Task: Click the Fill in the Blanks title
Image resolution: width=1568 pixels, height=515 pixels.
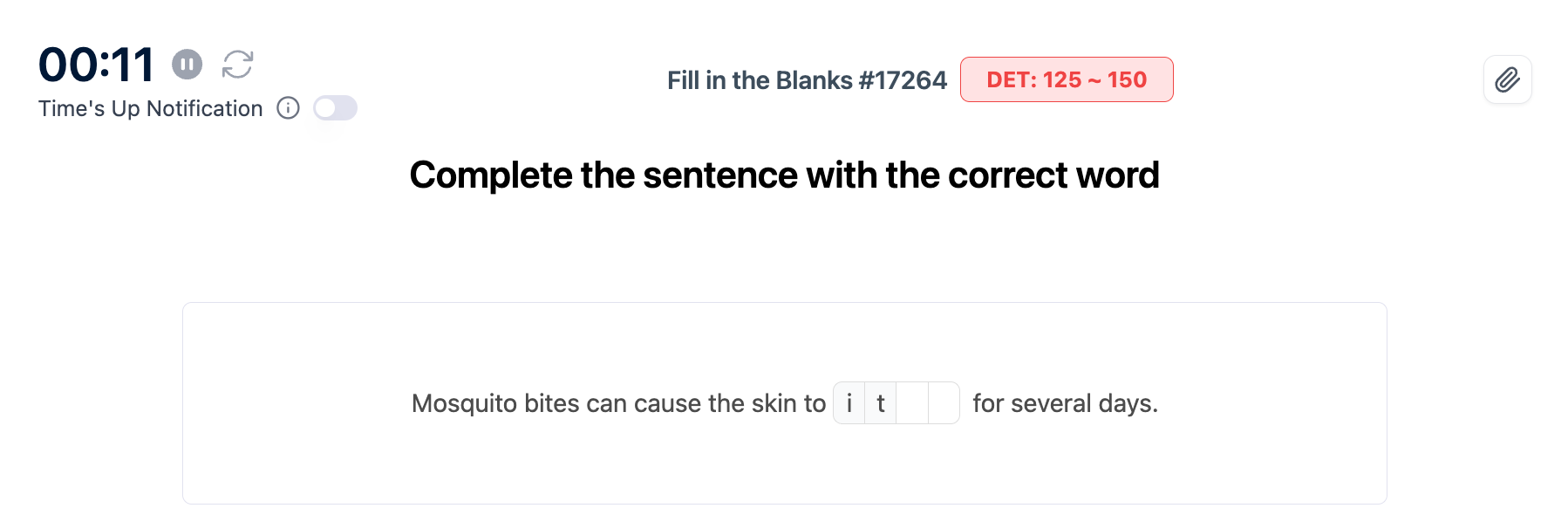Action: point(760,80)
